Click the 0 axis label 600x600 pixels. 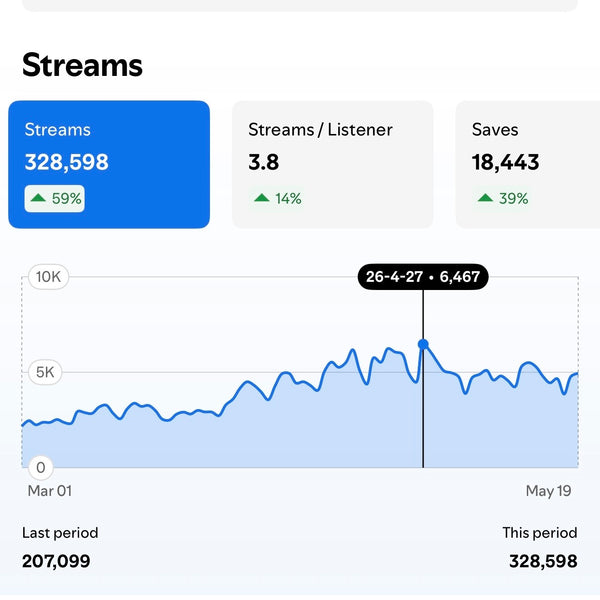coord(41,467)
